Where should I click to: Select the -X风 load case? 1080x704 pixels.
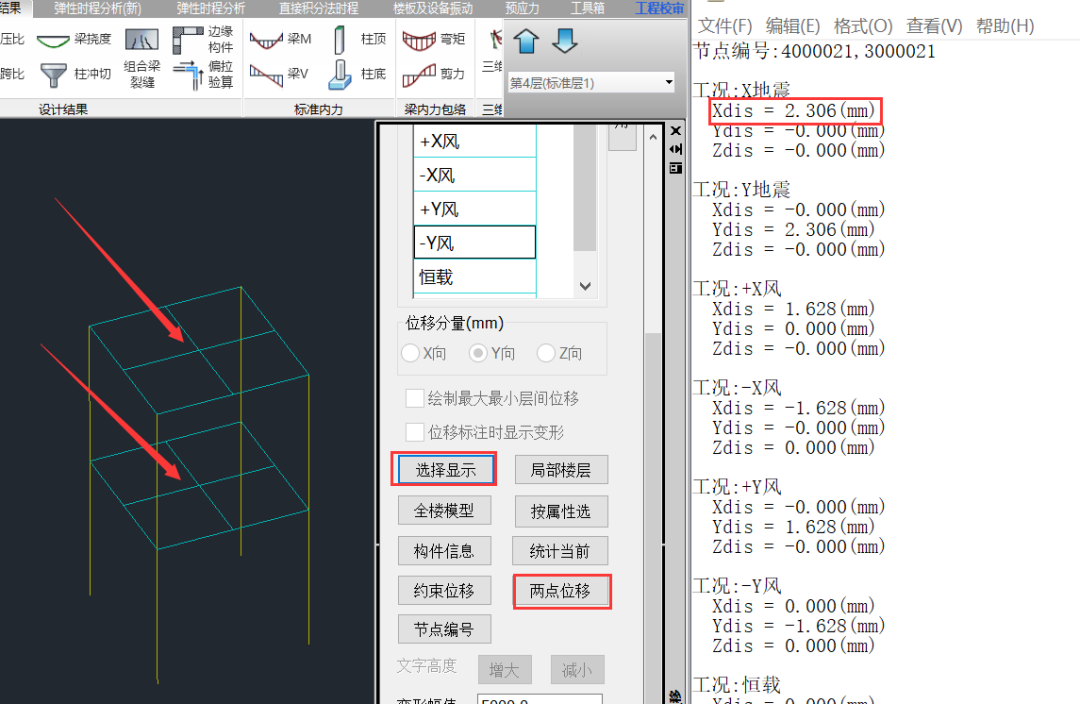475,175
